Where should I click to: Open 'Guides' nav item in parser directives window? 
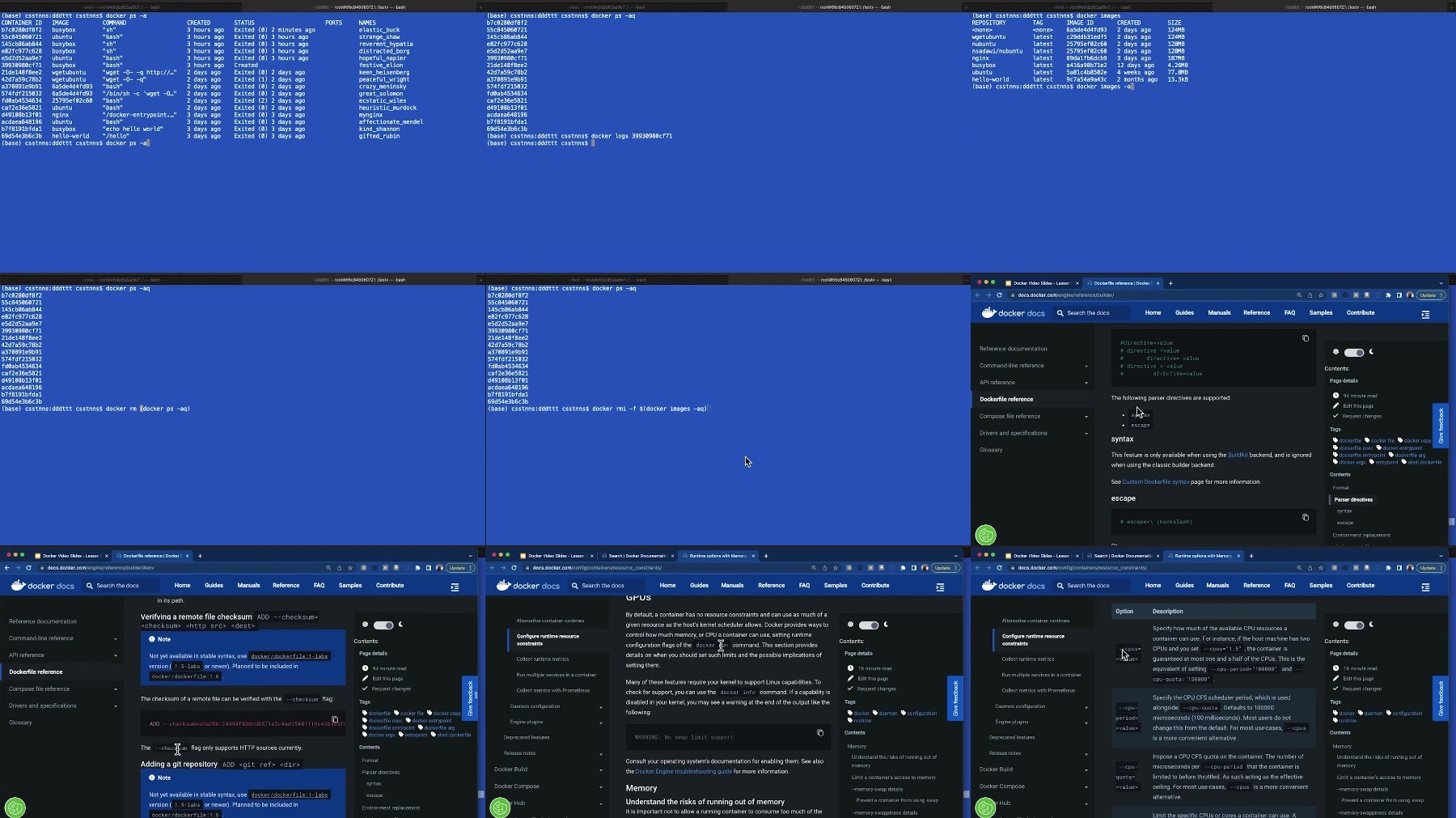[x=1184, y=313]
